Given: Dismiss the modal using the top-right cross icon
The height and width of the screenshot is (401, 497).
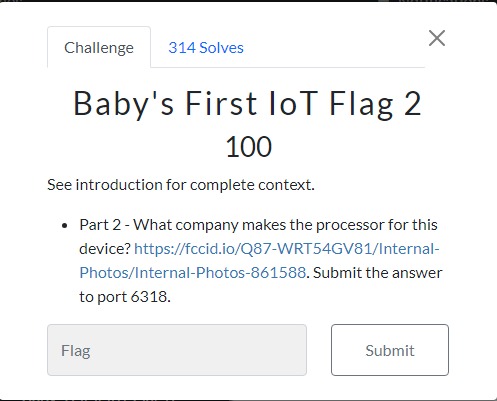Looking at the screenshot, I should click(437, 38).
